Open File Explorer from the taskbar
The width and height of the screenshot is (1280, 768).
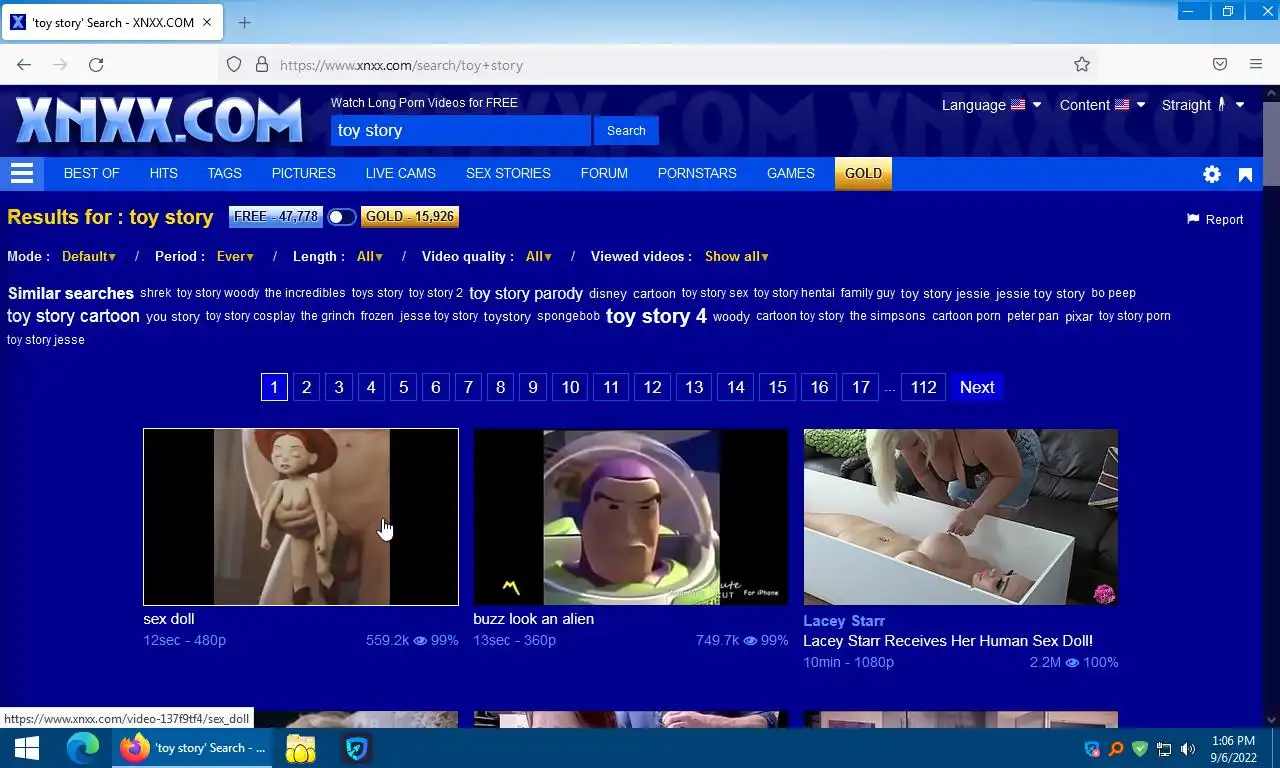tap(301, 748)
